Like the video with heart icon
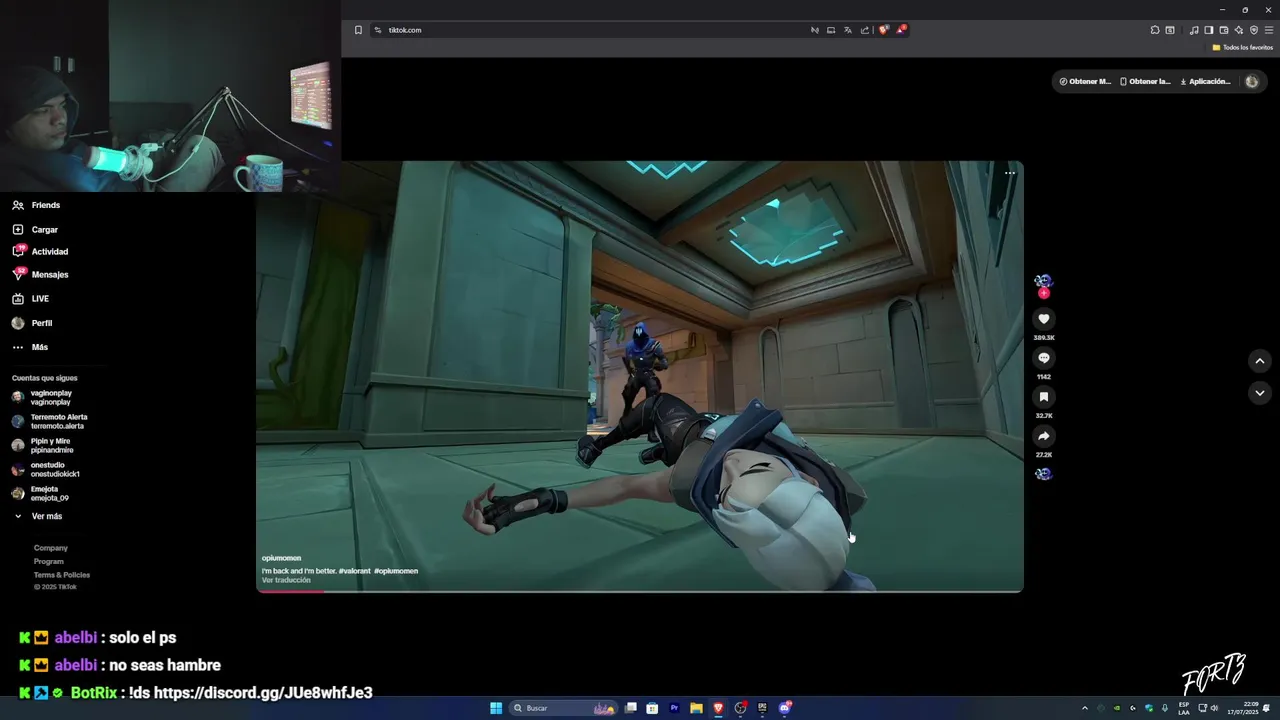Screen dimensions: 1280x720 (x=1043, y=319)
